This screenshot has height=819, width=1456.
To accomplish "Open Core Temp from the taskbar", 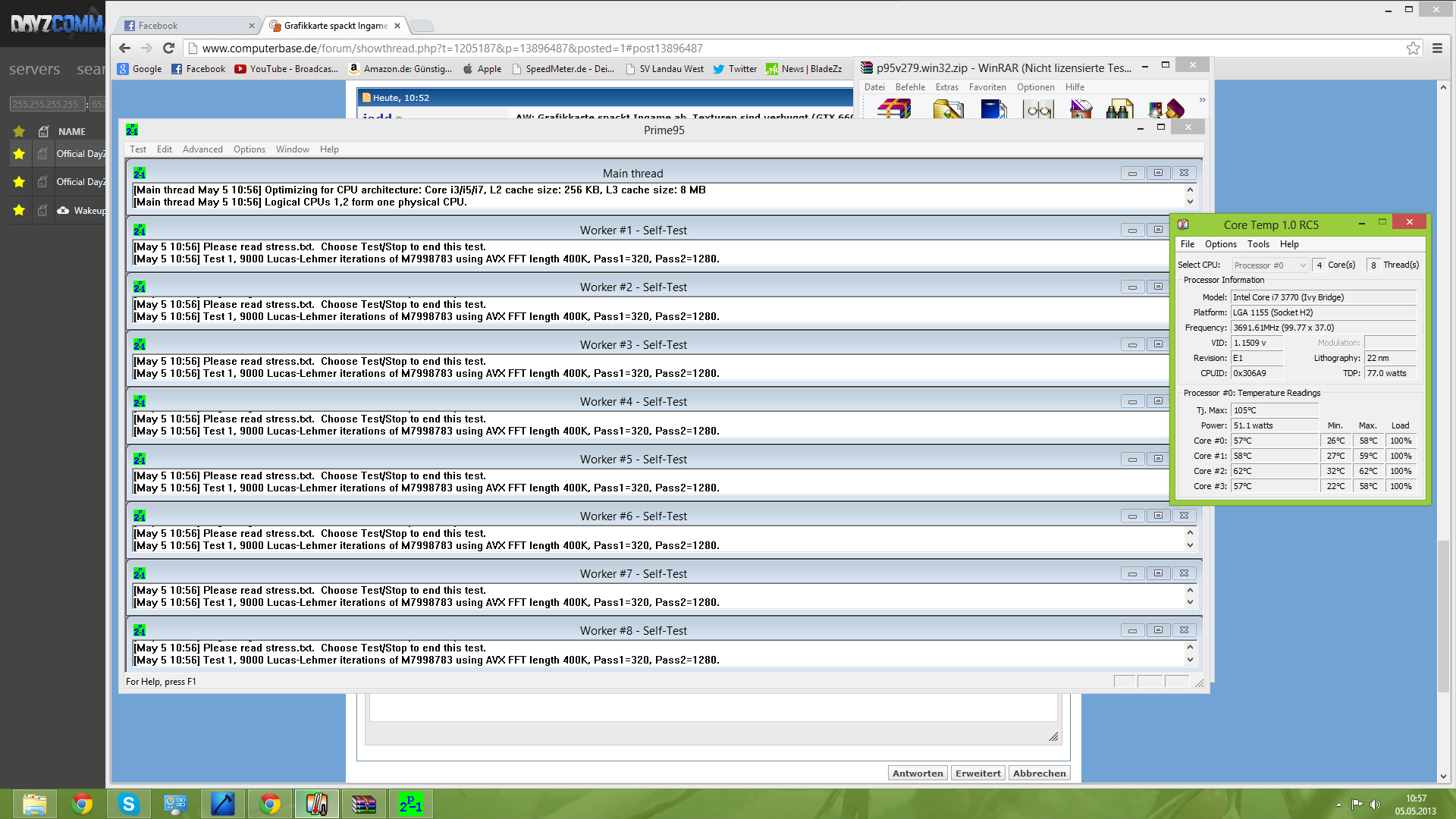I will [x=316, y=804].
